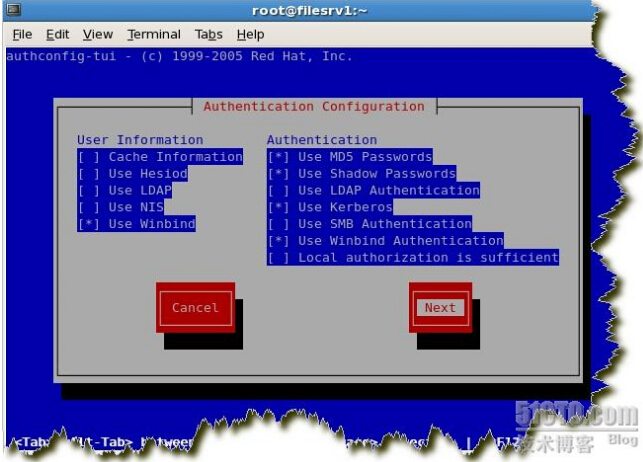Open the File menu
Image resolution: width=643 pixels, height=462 pixels.
click(22, 34)
